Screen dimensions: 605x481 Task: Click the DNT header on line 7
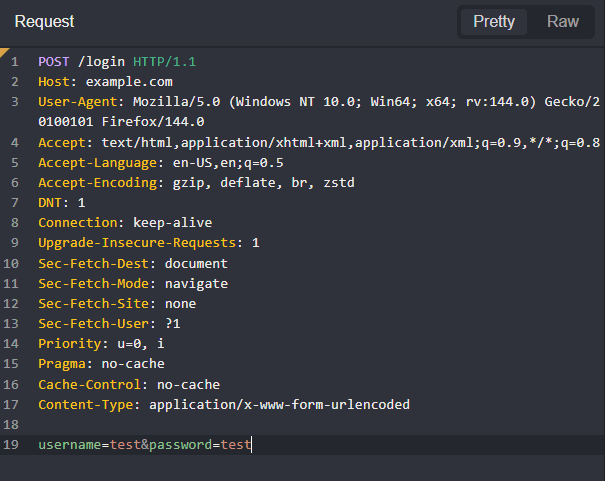[50, 203]
